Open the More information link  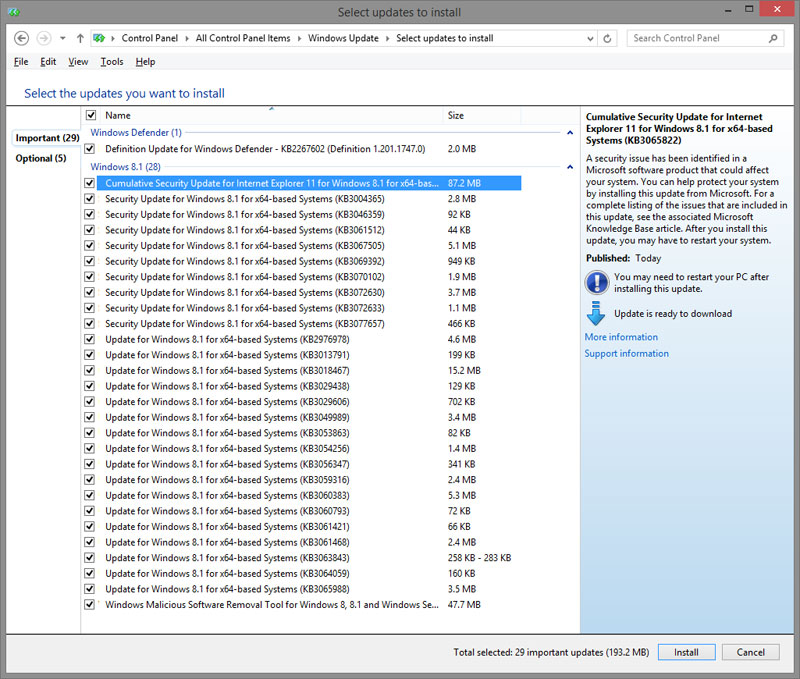pos(621,337)
